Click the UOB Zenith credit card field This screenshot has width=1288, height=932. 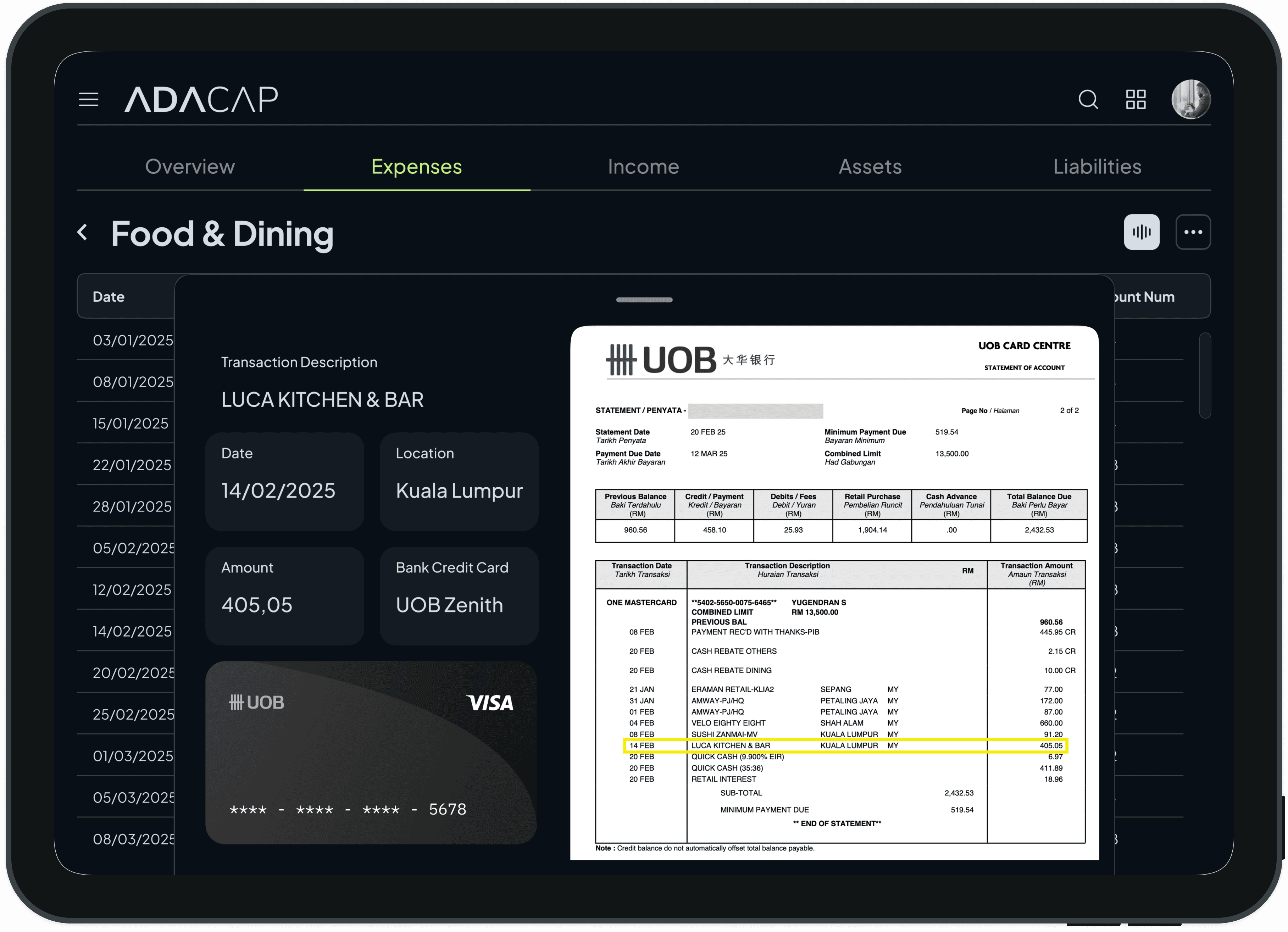point(458,595)
